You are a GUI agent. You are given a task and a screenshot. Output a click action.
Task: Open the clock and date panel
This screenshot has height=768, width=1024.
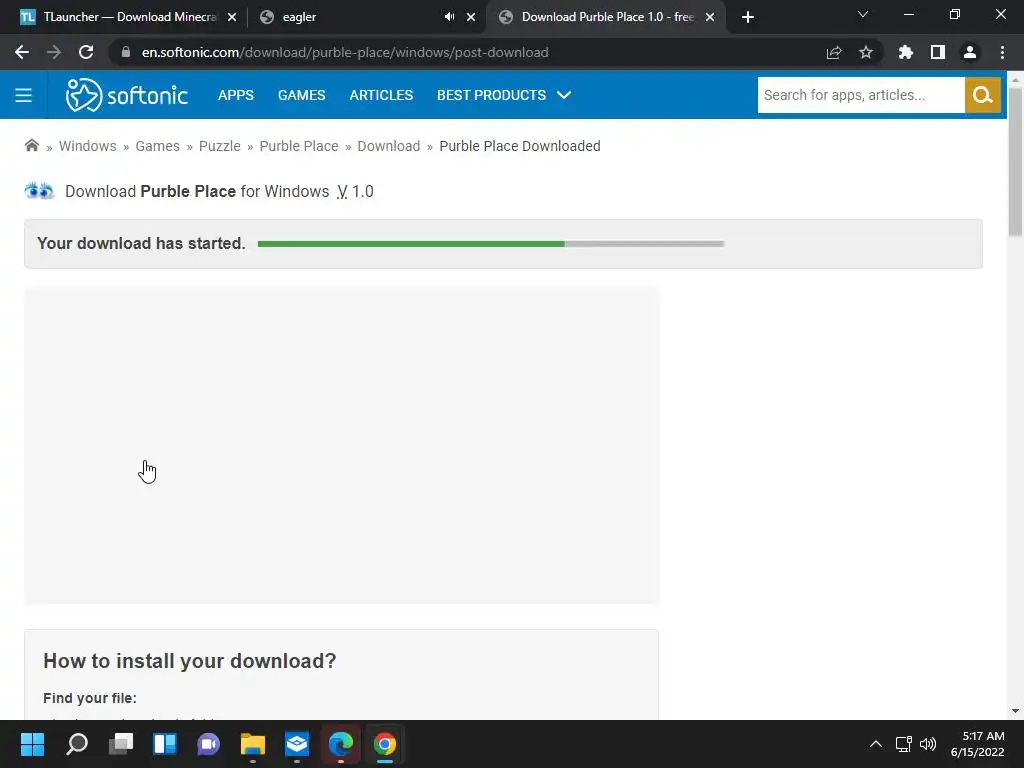pyautogui.click(x=977, y=744)
